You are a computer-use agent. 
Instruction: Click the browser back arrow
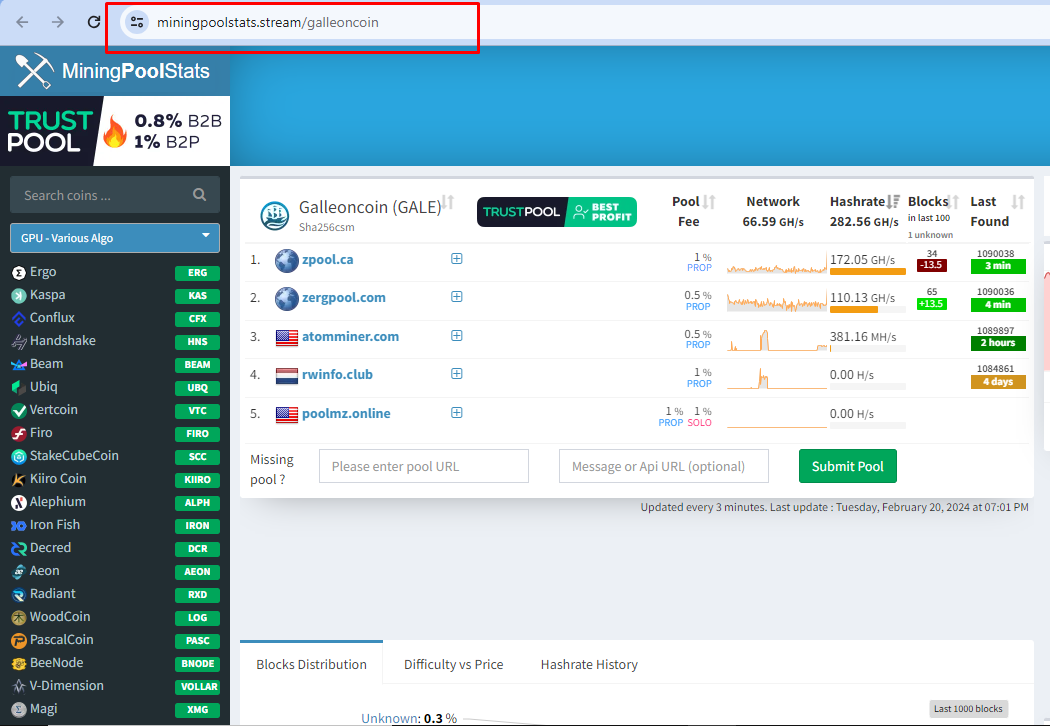coord(22,22)
